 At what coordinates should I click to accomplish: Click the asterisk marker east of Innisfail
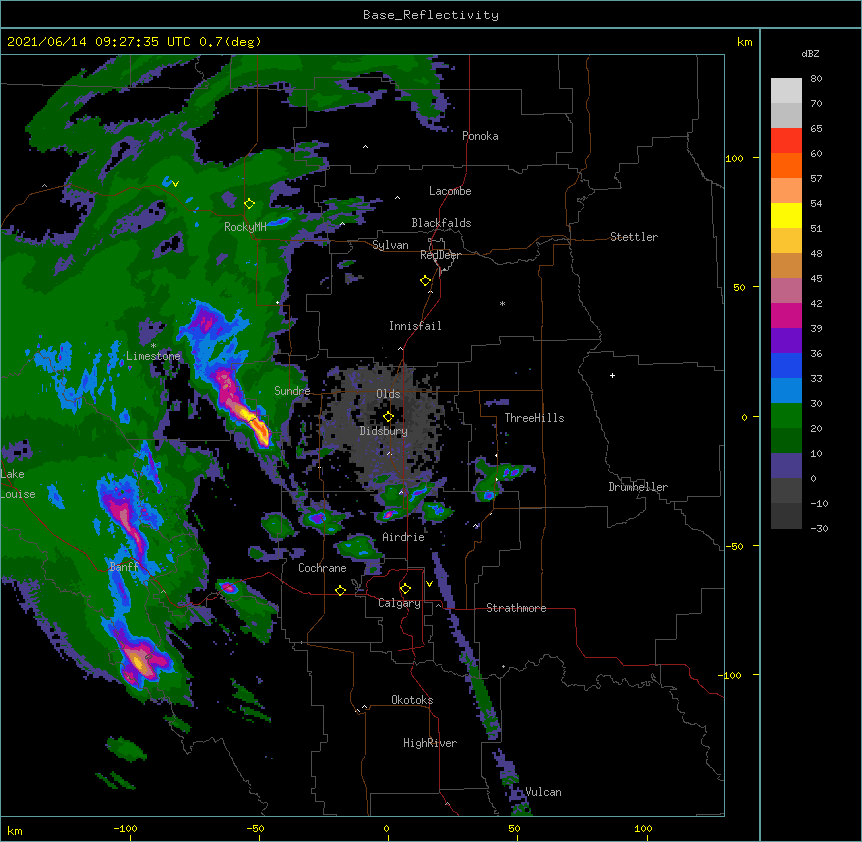click(502, 303)
